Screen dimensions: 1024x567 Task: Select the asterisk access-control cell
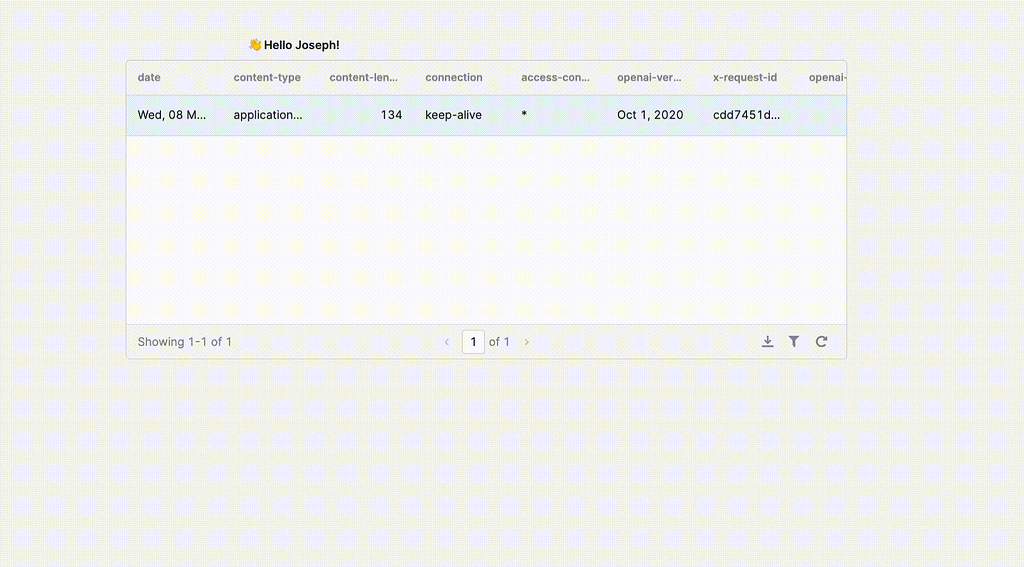pos(524,115)
